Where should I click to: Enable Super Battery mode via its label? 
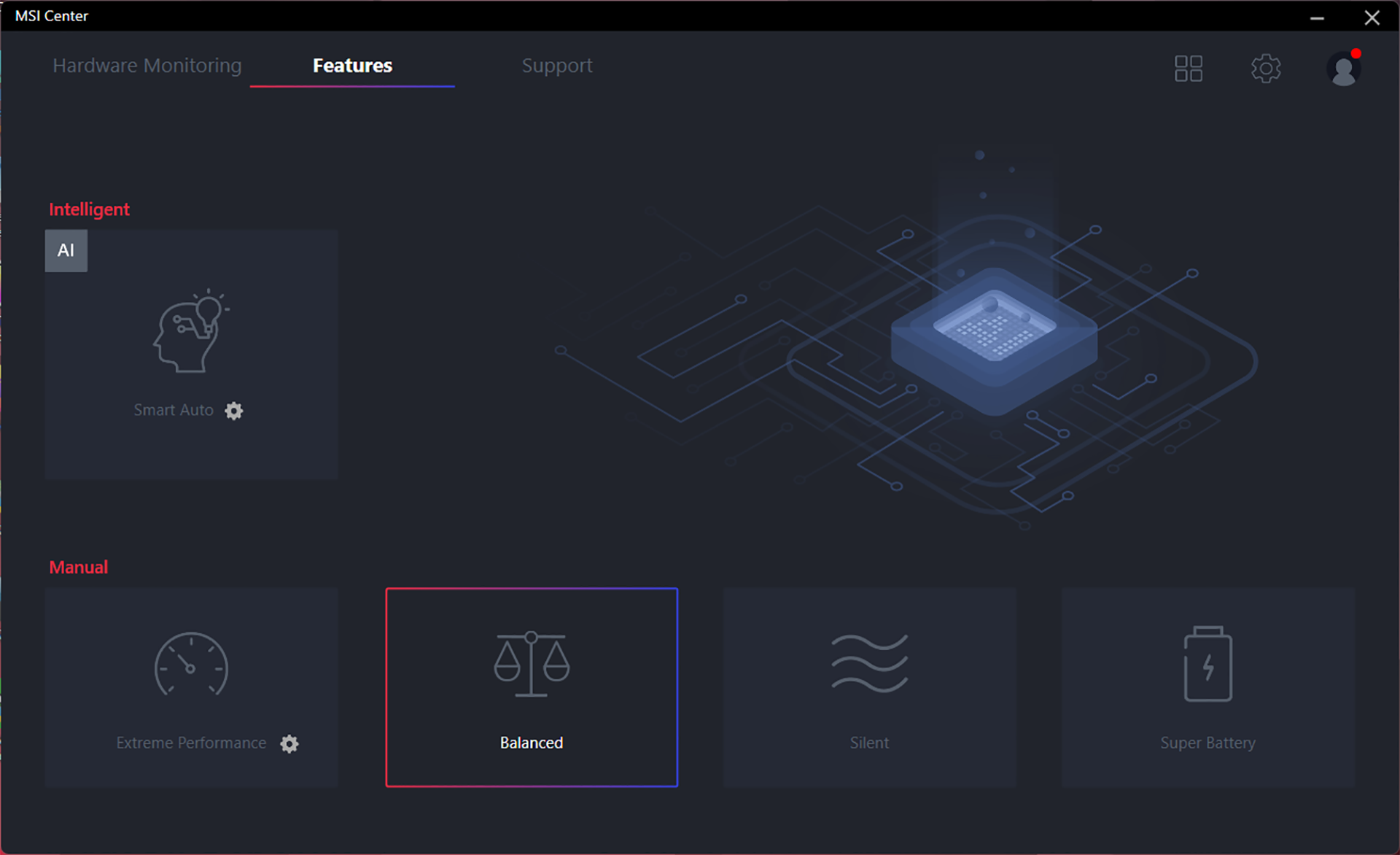tap(1207, 743)
